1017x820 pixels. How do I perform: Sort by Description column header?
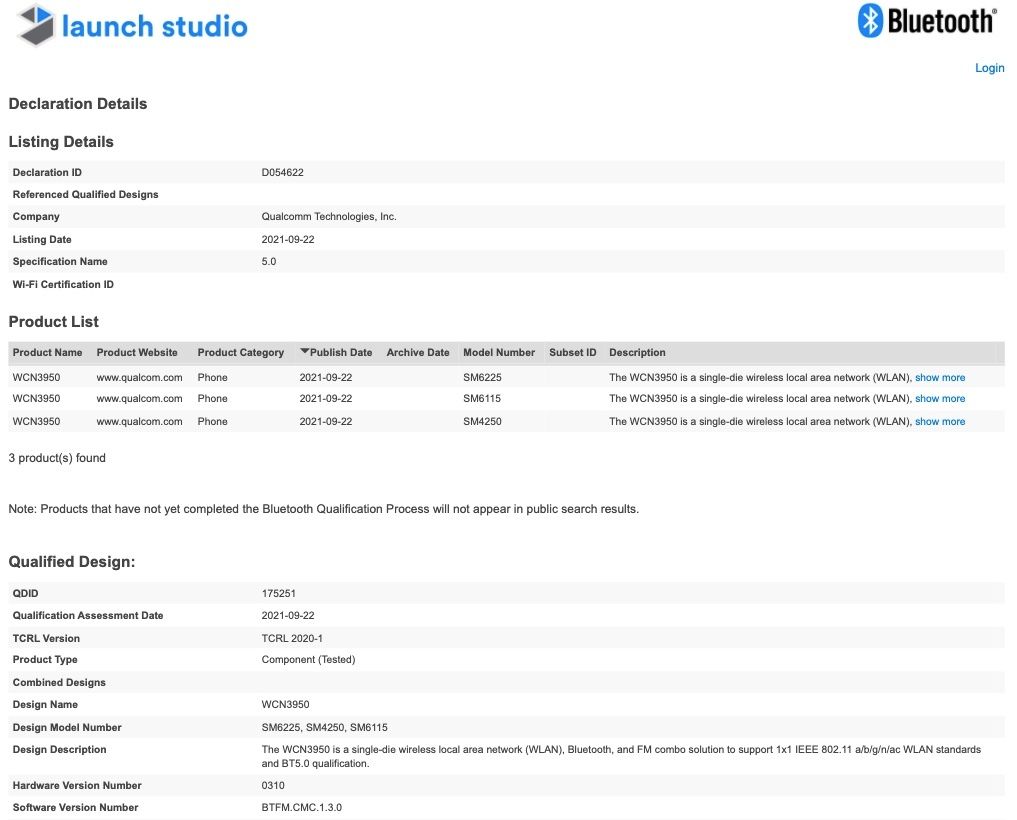(637, 352)
